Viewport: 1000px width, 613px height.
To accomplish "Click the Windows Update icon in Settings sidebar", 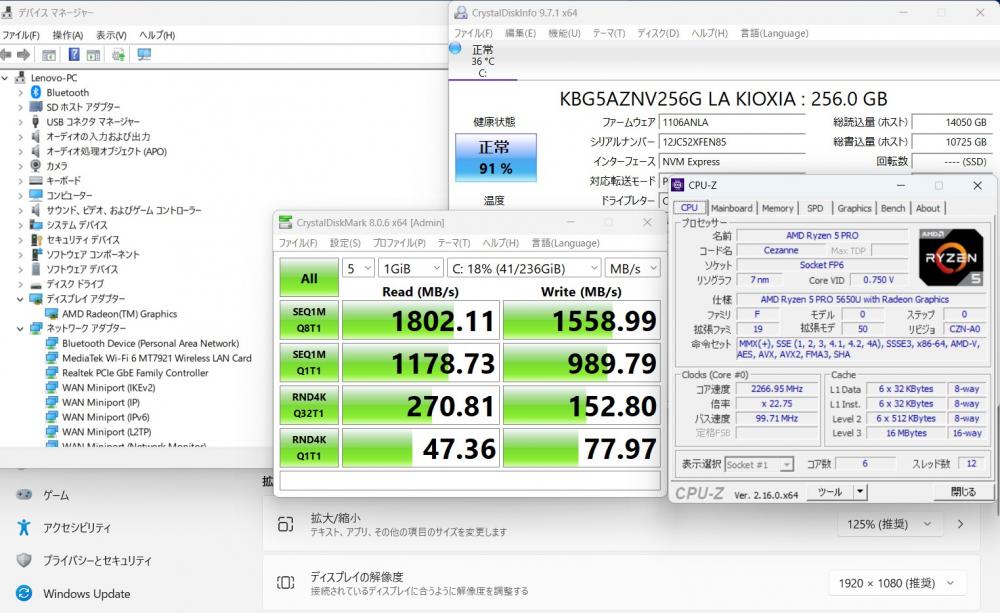I will point(23,593).
